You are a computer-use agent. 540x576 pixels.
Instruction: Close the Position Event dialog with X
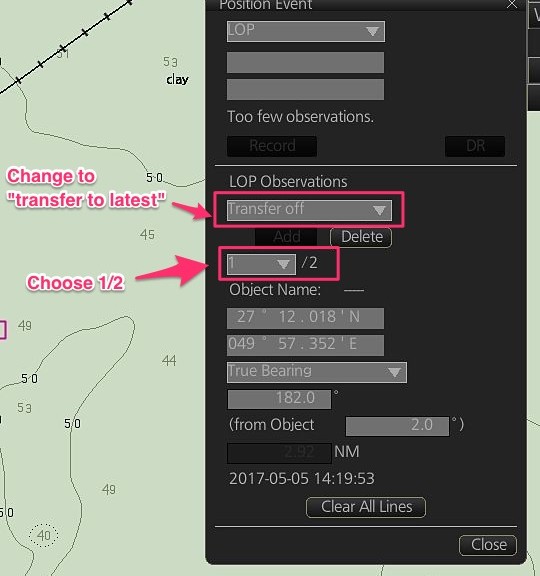pos(511,4)
